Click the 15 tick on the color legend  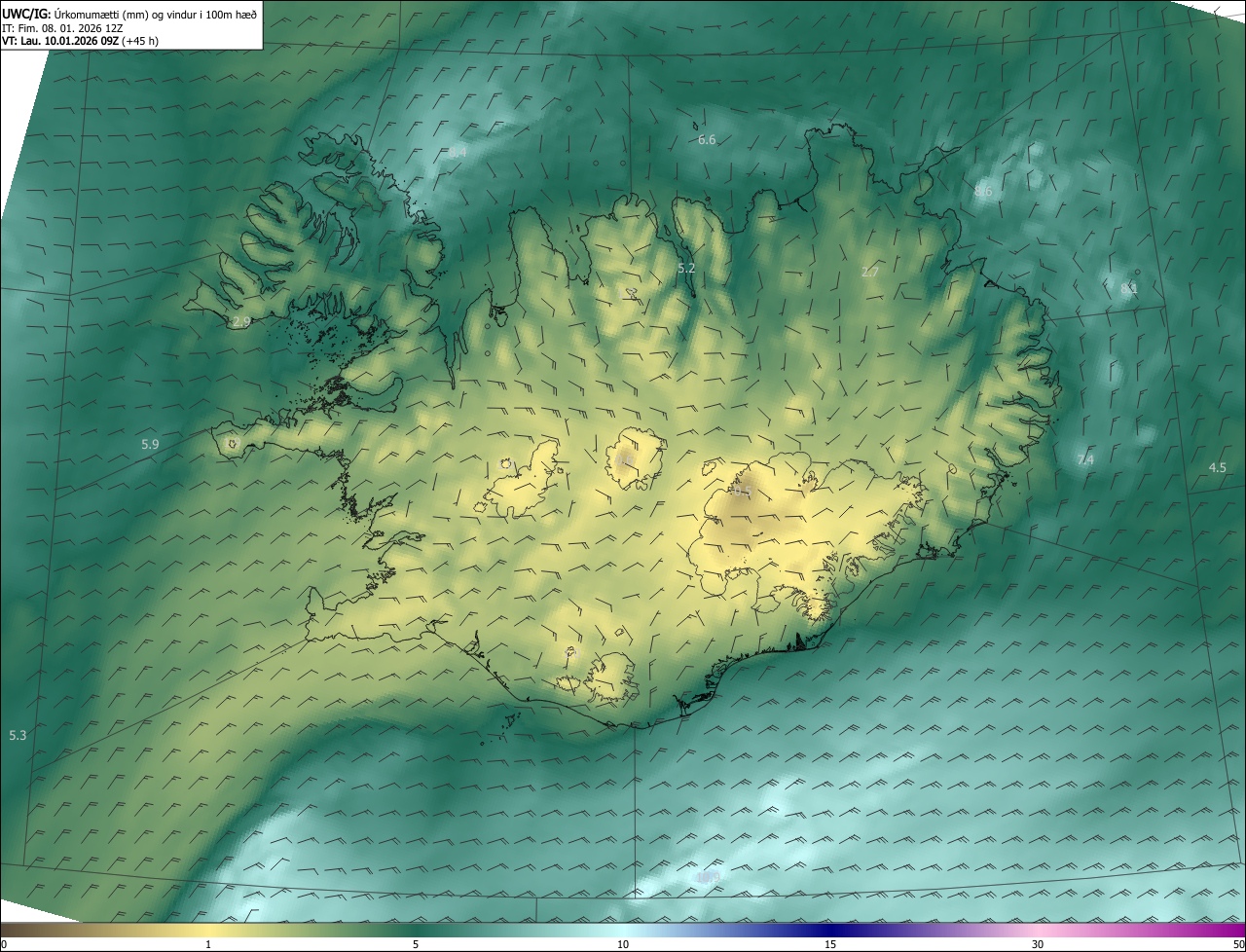coord(830,944)
